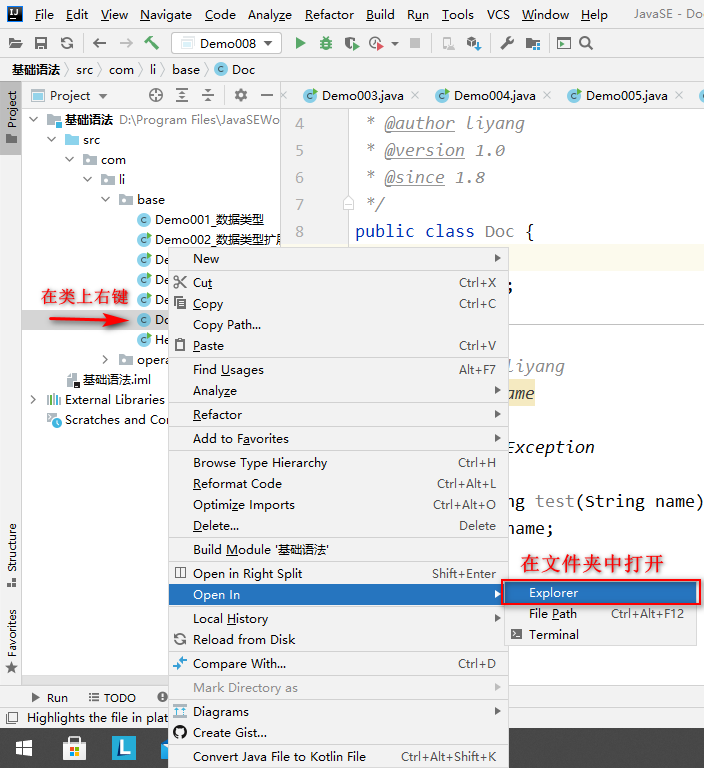Open Microsoft Store taskbar icon

point(74,748)
